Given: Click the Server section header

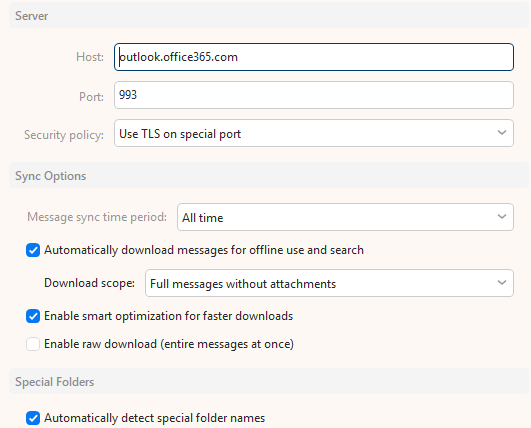Looking at the screenshot, I should tap(269, 16).
